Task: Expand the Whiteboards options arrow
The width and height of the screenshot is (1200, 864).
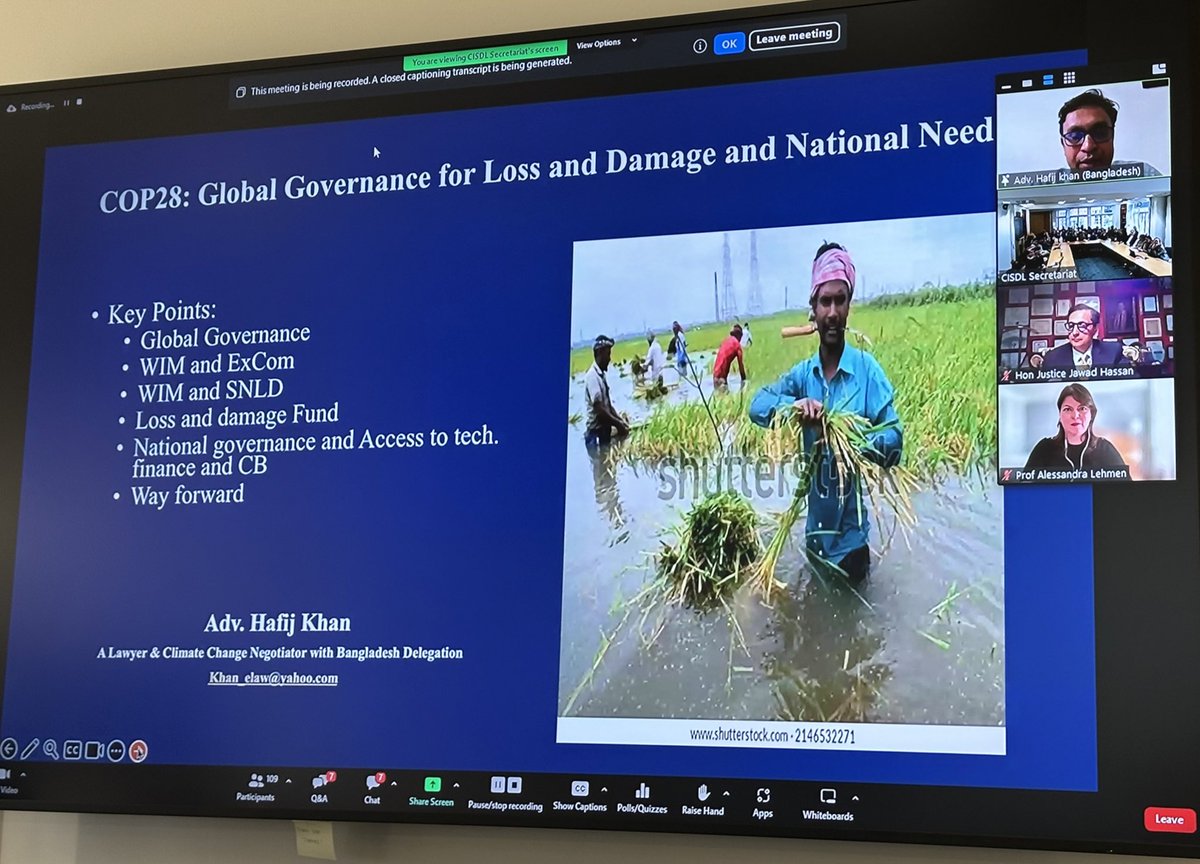Action: [855, 798]
